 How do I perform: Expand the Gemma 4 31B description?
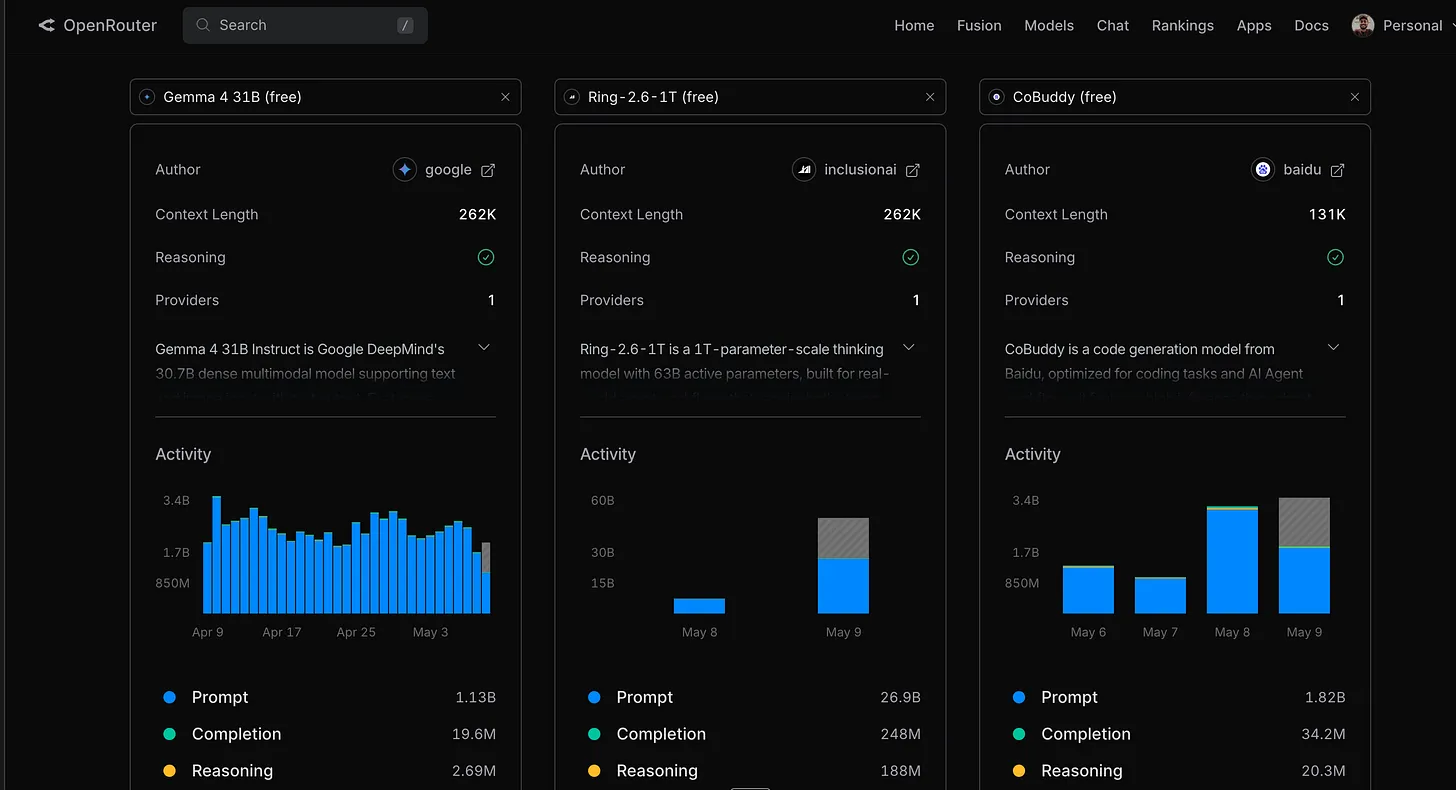484,347
